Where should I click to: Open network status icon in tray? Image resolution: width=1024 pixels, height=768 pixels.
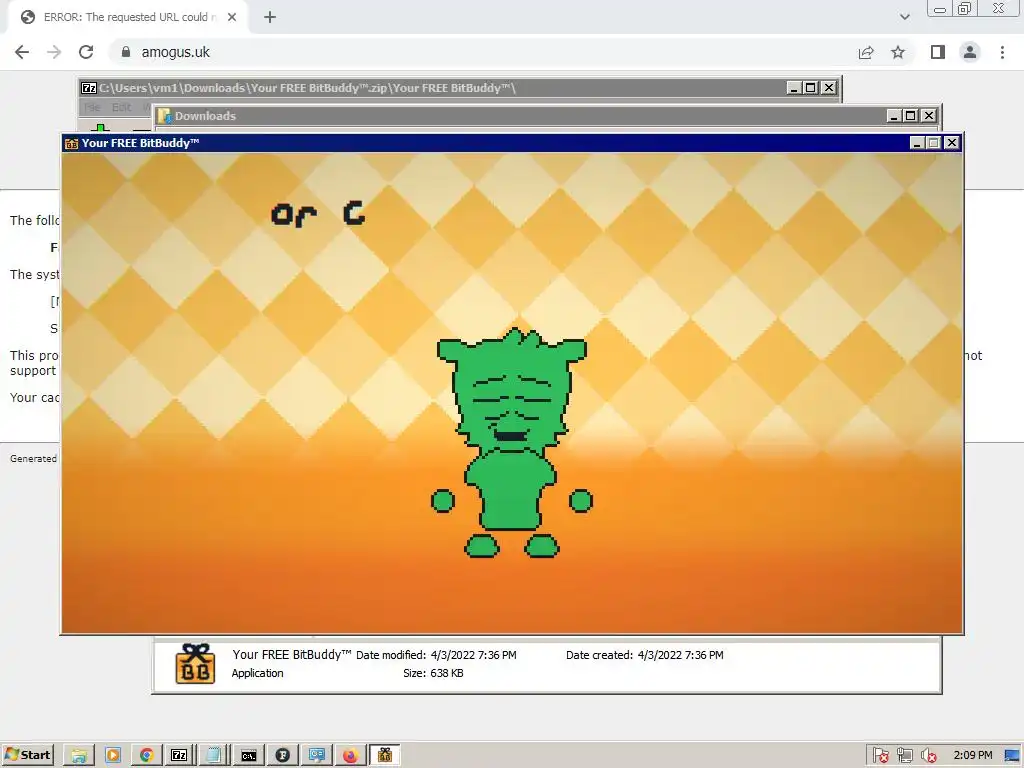pyautogui.click(x=904, y=756)
